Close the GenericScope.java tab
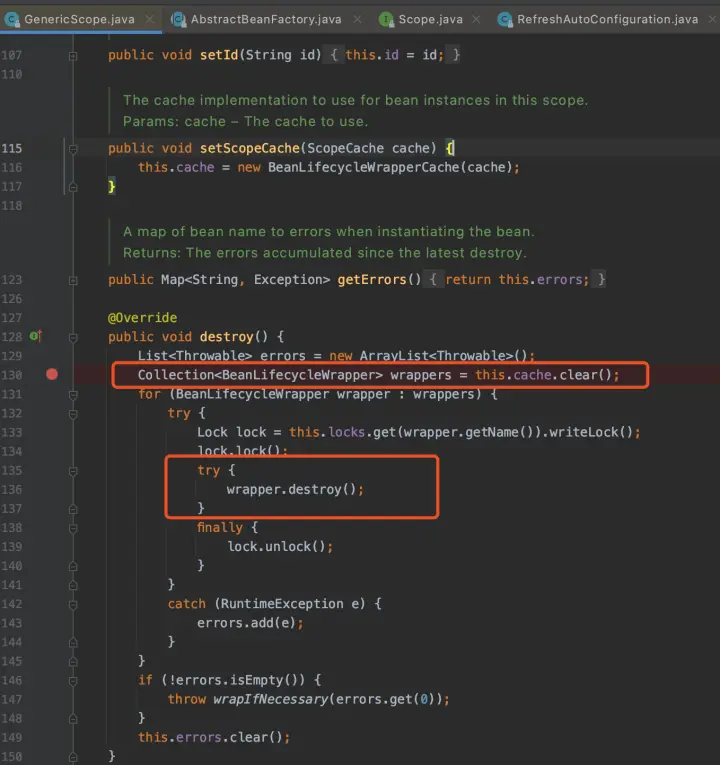The image size is (720, 765). coord(148,19)
